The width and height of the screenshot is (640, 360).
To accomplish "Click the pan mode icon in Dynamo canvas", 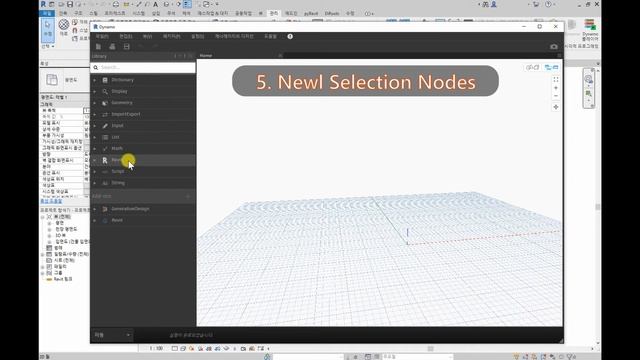I will (556, 107).
